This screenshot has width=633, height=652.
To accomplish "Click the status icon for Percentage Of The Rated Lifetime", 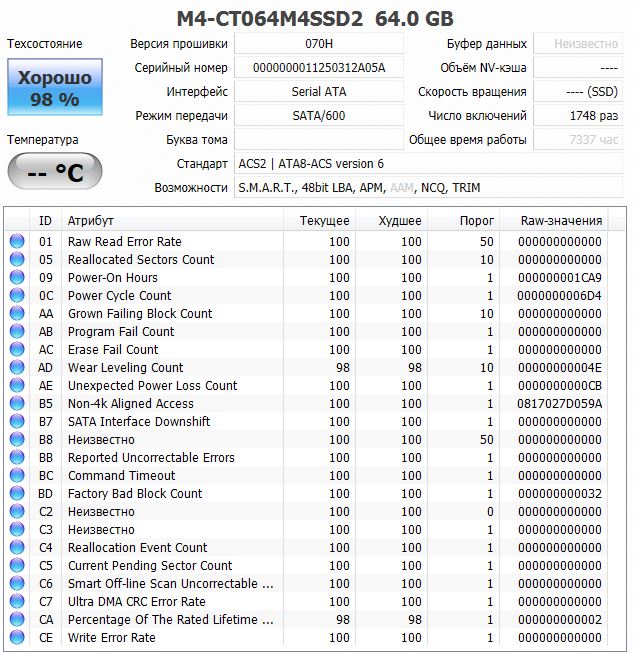I will click(17, 620).
